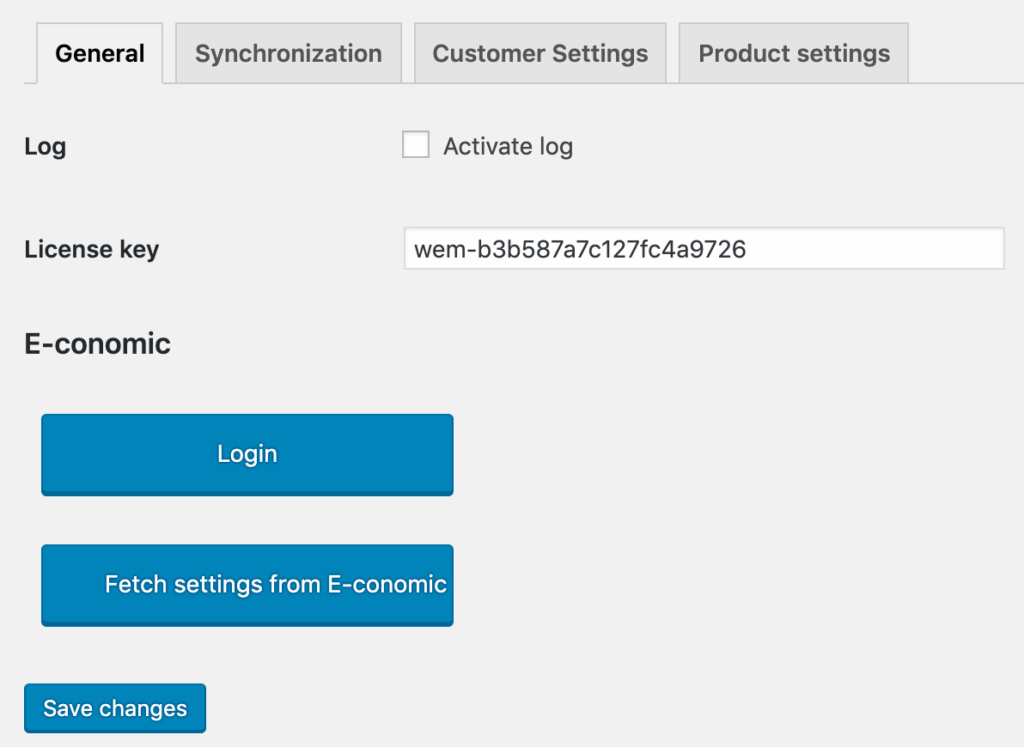Select the Customer Settings tab

tap(540, 54)
